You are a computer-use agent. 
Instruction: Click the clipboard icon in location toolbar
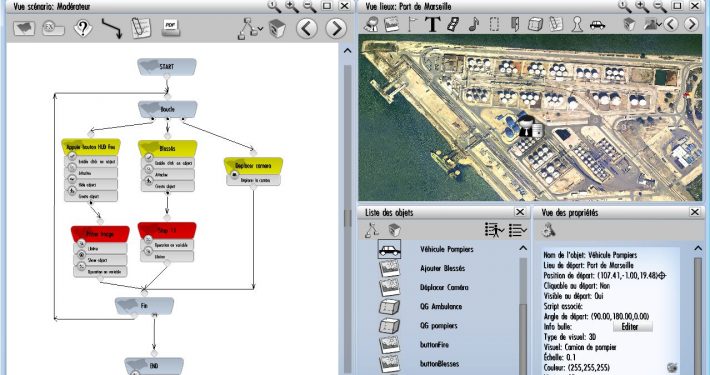[556, 24]
